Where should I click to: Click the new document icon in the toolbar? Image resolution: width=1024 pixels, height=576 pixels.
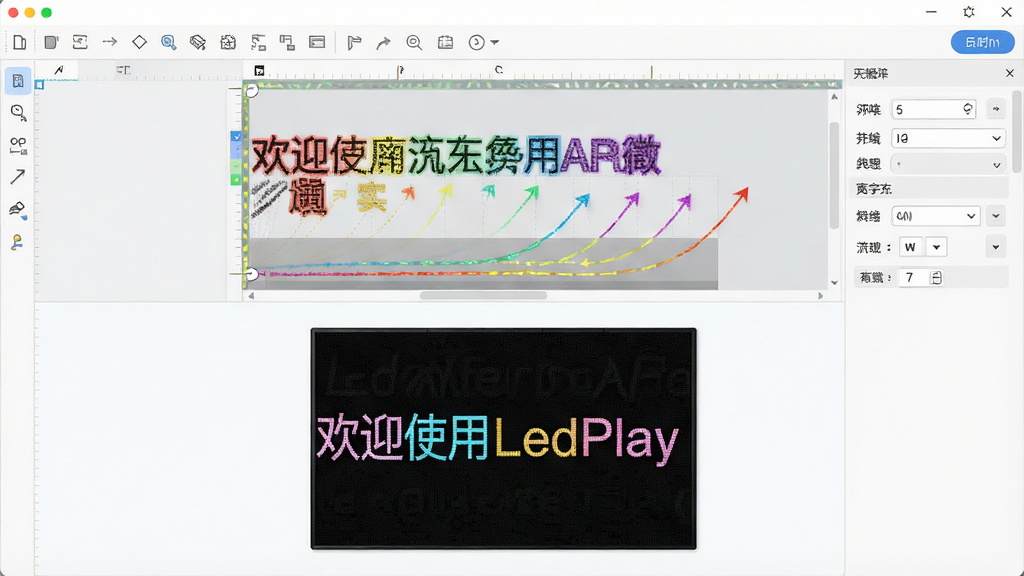(20, 42)
